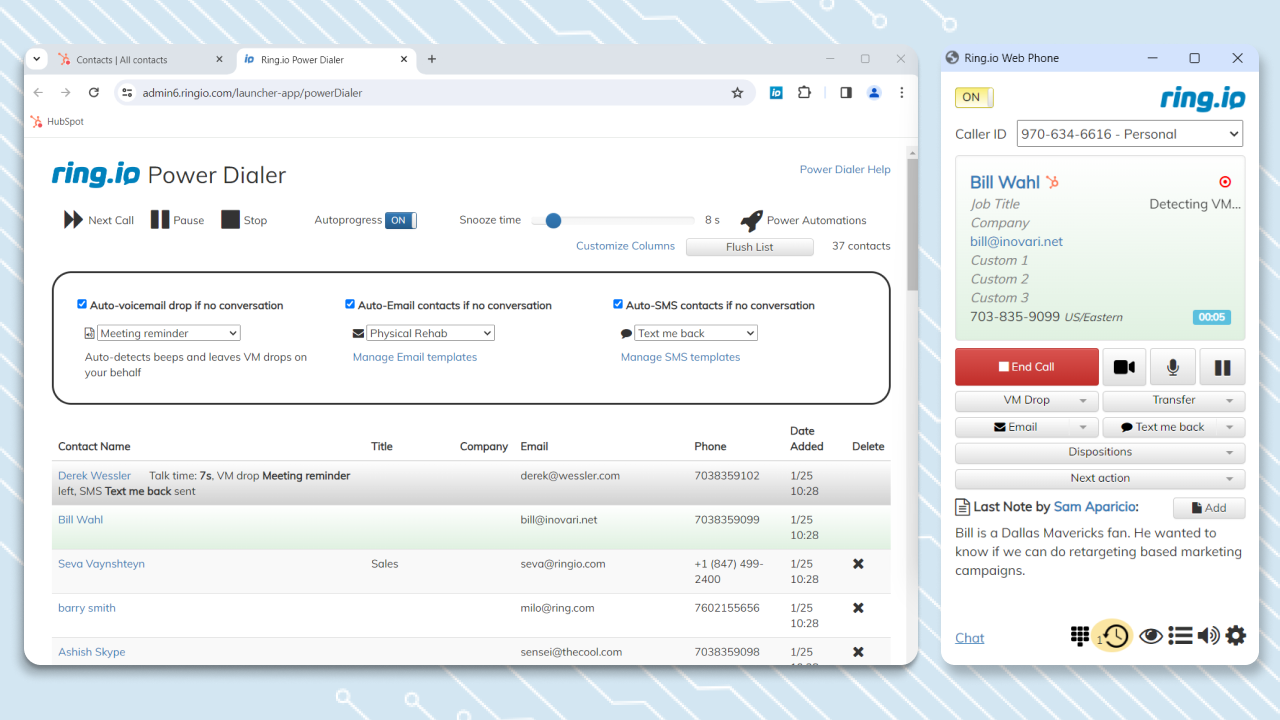Uncheck Auto-SMS contacts if no conversation
This screenshot has height=720, width=1280.
pyautogui.click(x=618, y=305)
